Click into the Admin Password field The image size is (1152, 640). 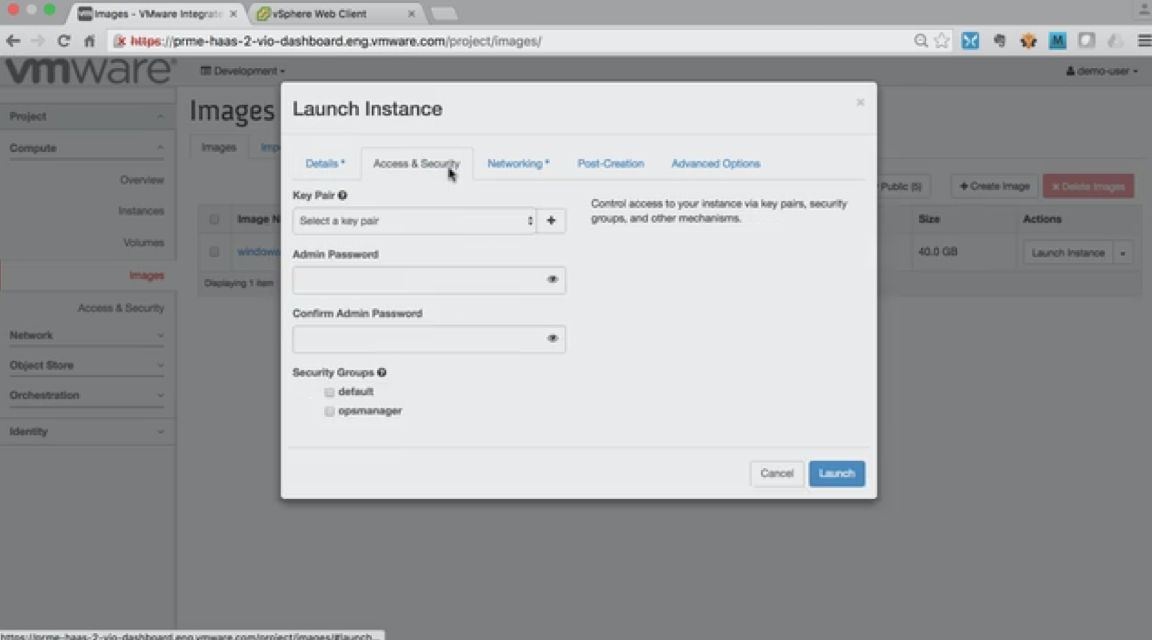click(x=418, y=280)
